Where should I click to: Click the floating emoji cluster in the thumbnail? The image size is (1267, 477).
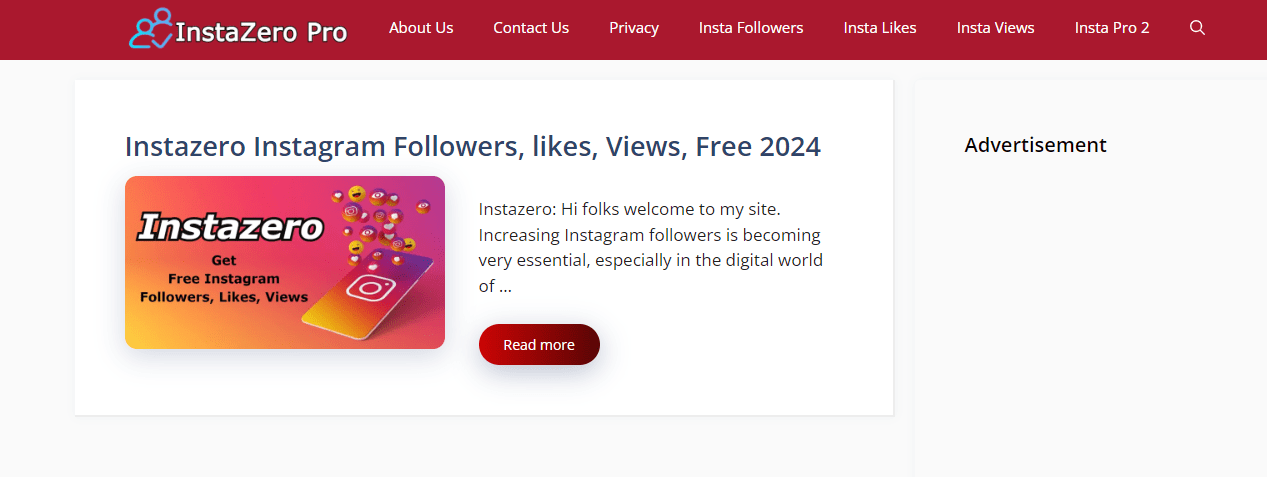pyautogui.click(x=380, y=221)
